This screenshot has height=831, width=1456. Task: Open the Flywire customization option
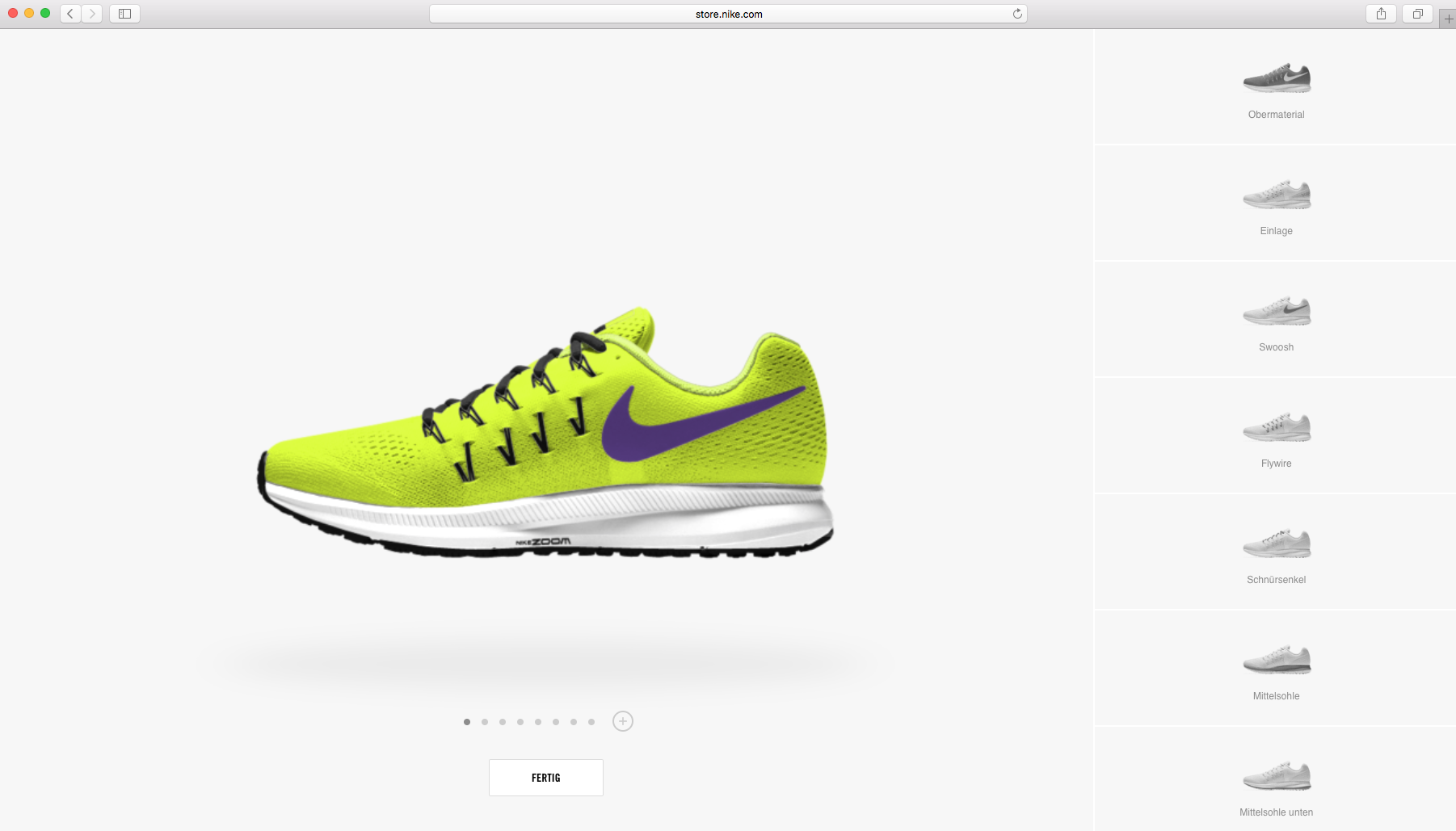(1276, 436)
